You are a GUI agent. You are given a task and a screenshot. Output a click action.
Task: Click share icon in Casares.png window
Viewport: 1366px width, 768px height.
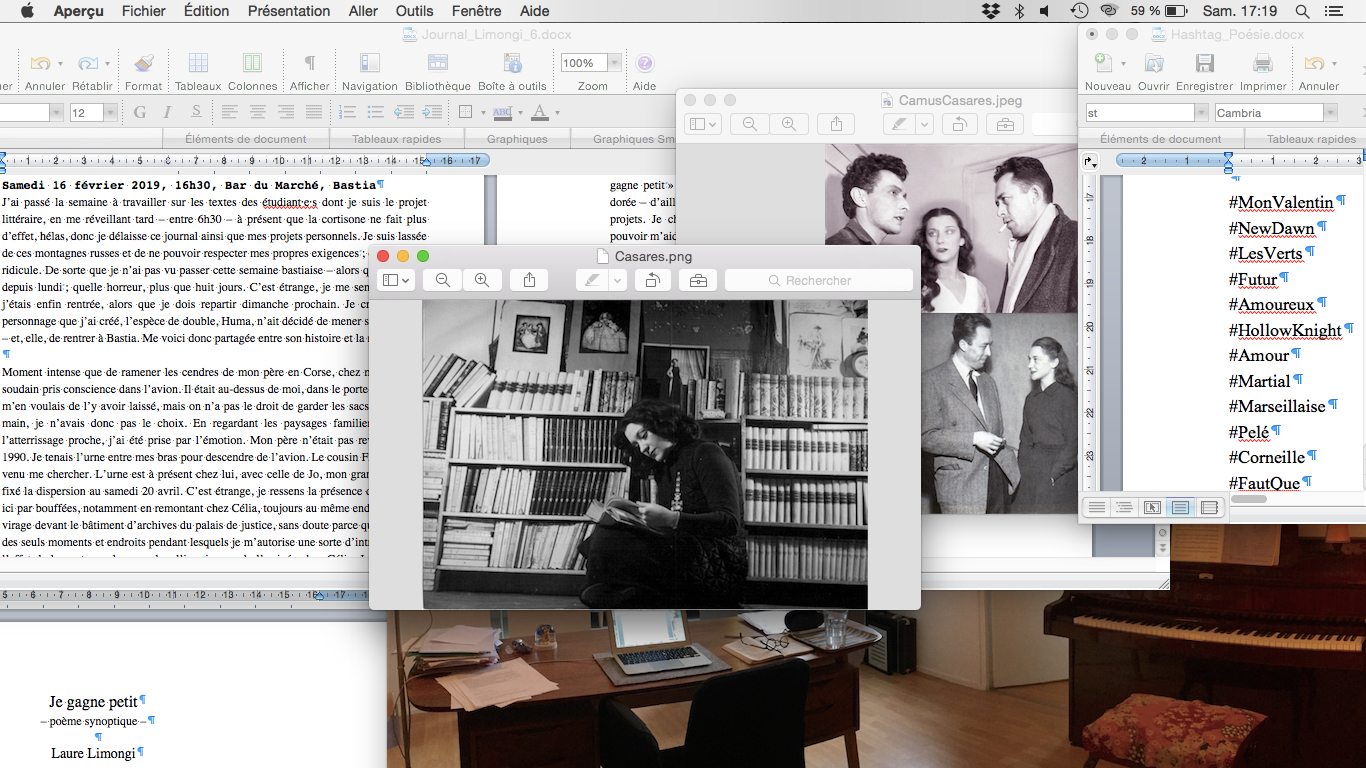pyautogui.click(x=529, y=281)
